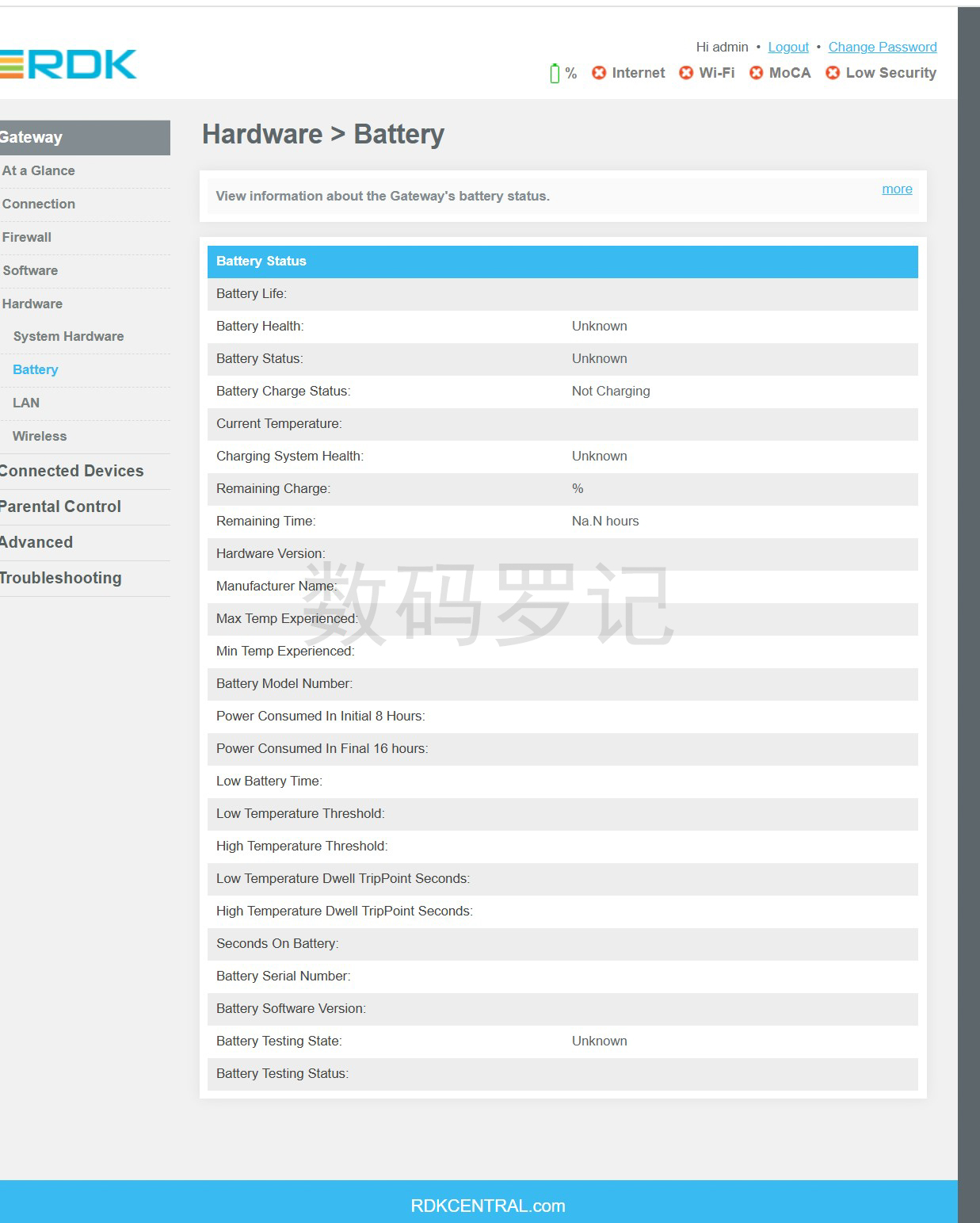Open the Change Password link
This screenshot has height=1223, width=980.
point(882,47)
